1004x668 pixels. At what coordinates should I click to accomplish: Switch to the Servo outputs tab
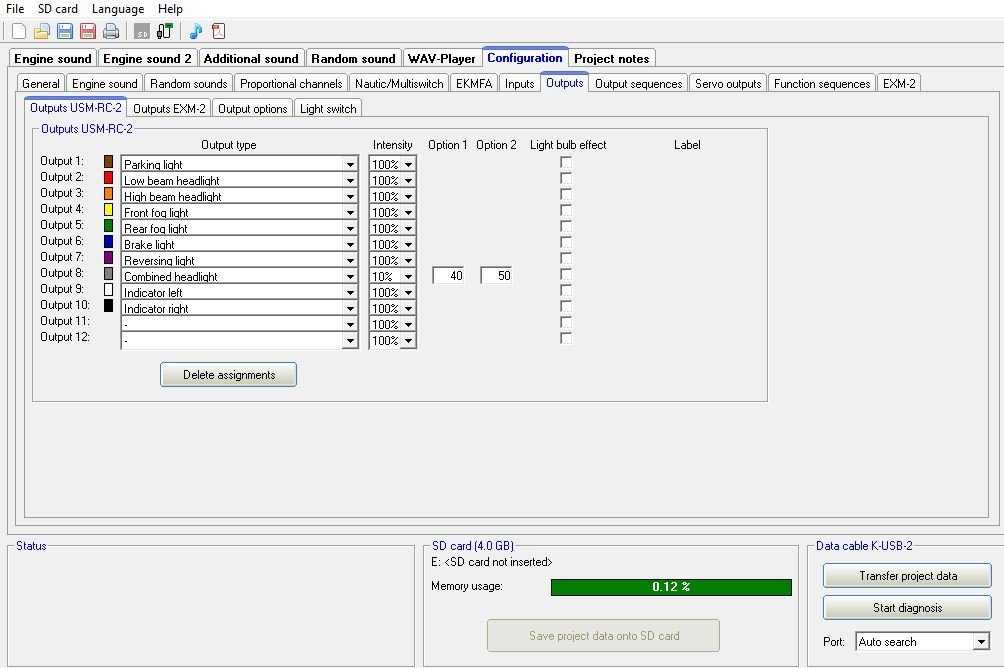click(729, 84)
